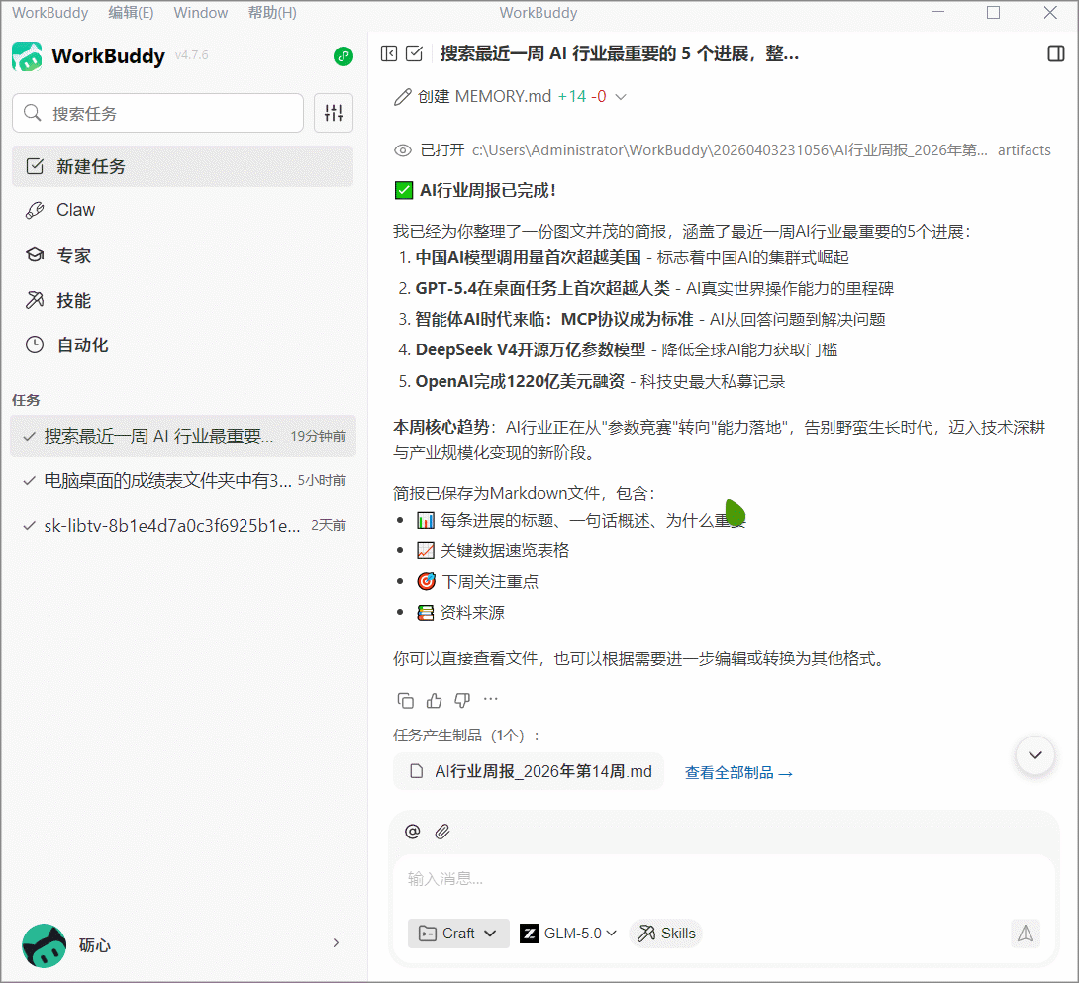Click item 中国AI模型调用量首次超越美国
Image resolution: width=1079 pixels, height=983 pixels.
[528, 257]
